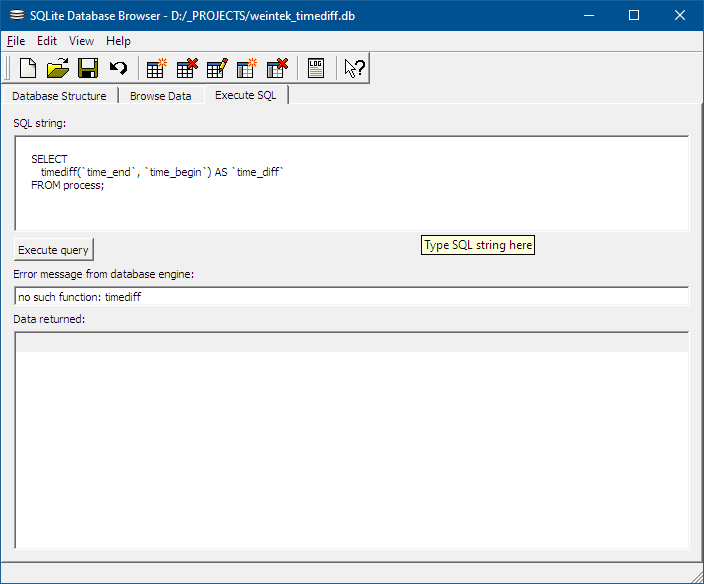Click the Delete Table icon
704x584 pixels.
point(187,68)
